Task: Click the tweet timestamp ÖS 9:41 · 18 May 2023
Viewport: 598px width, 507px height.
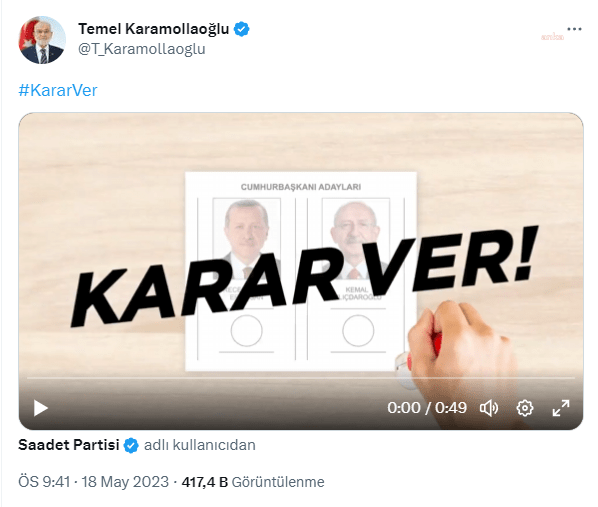Action: [93, 482]
